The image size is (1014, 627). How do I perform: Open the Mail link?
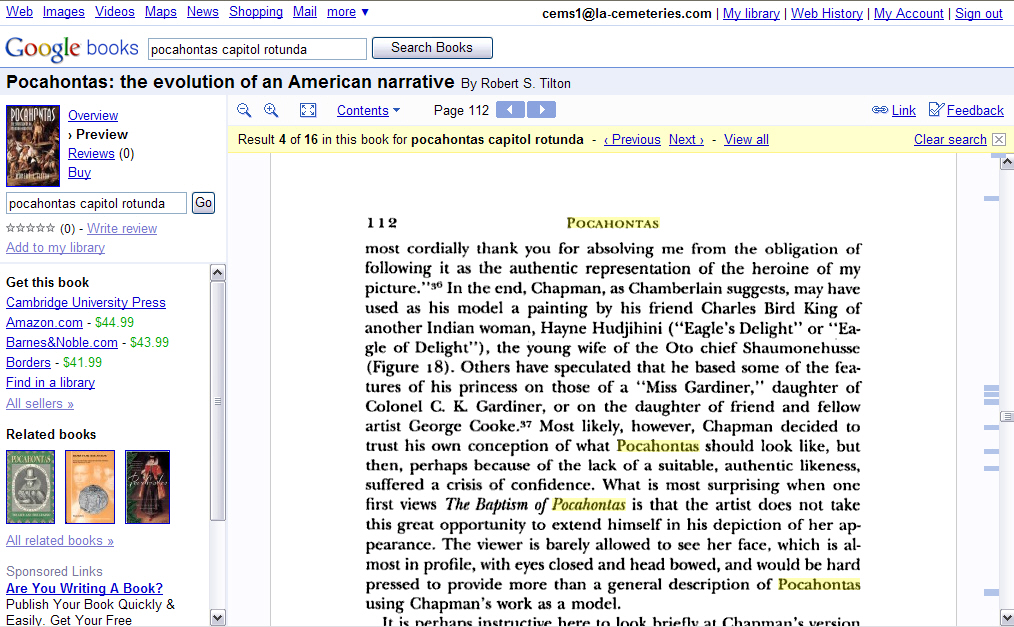305,12
